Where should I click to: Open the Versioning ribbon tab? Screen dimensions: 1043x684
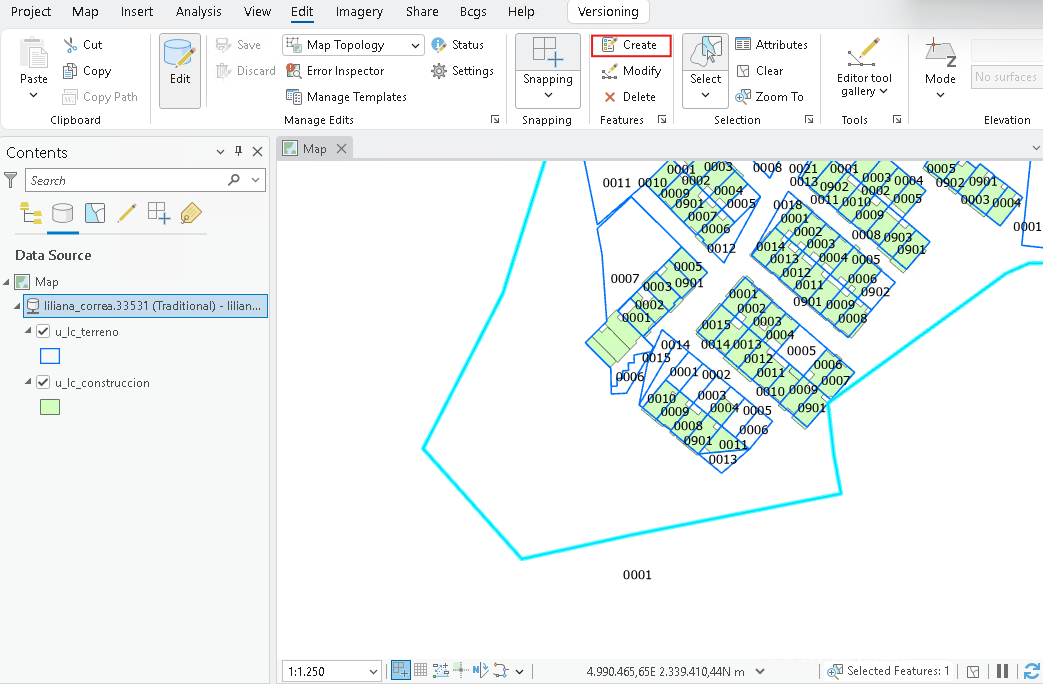coord(608,11)
